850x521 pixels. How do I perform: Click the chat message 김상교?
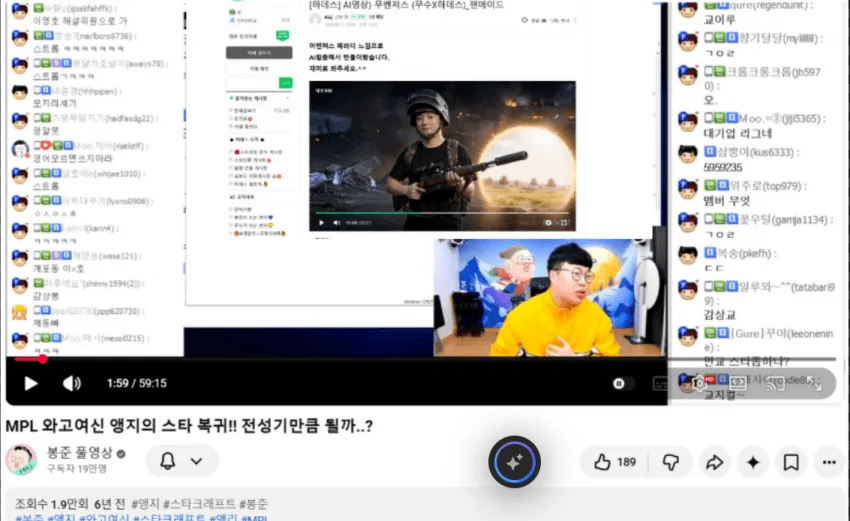coord(719,315)
